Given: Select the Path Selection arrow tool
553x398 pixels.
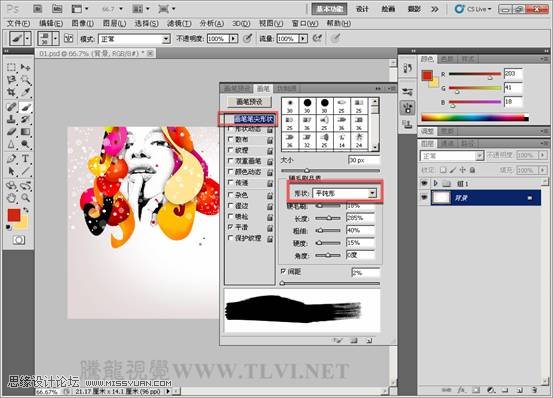Looking at the screenshot, I should click(11, 171).
